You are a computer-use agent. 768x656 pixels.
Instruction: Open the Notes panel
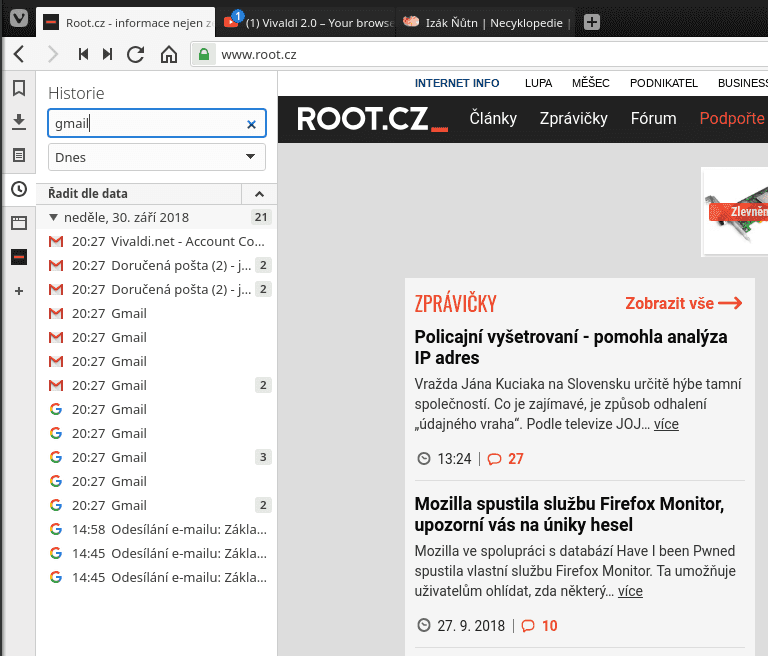click(x=19, y=155)
